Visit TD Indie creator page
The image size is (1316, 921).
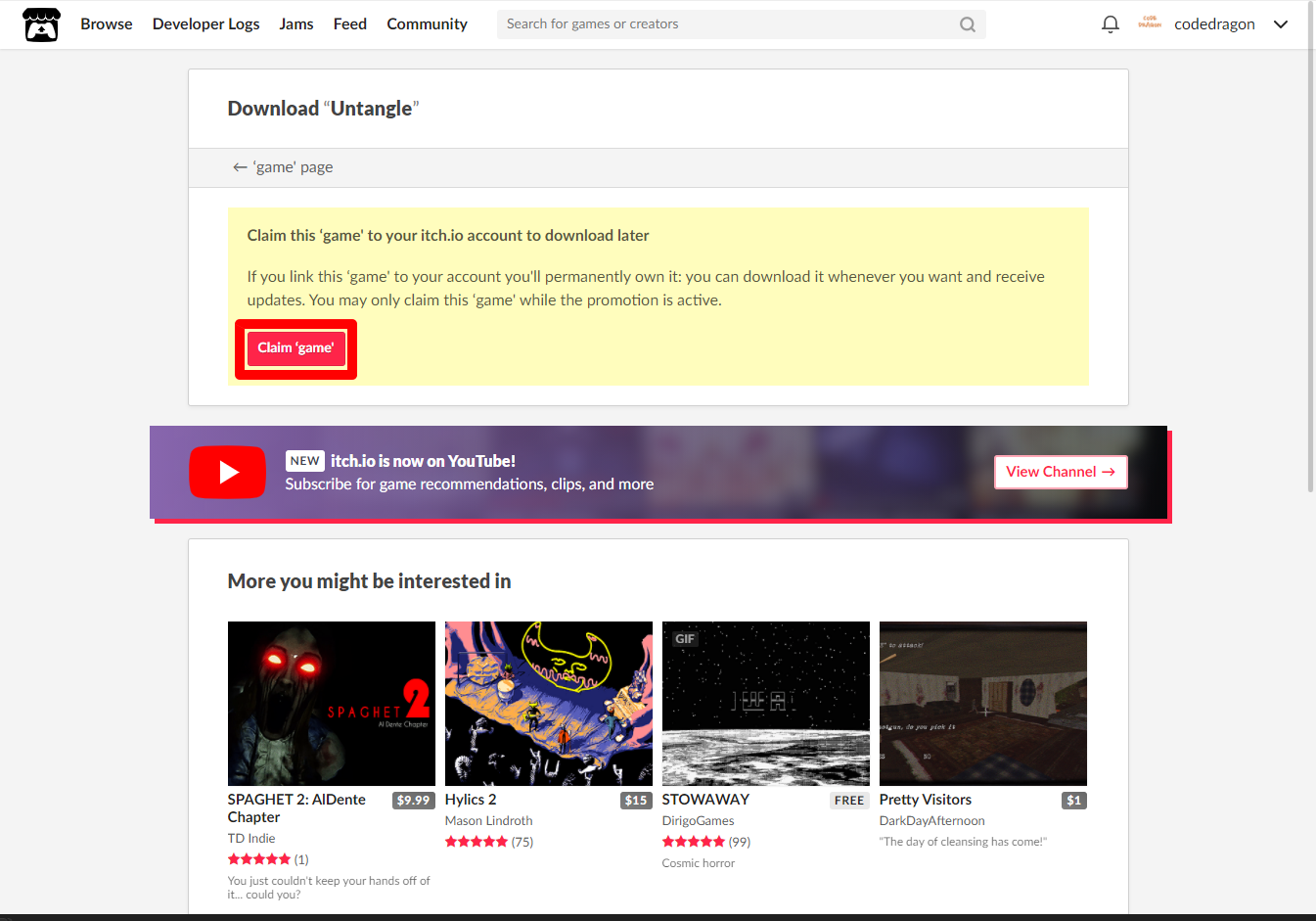[x=251, y=839]
